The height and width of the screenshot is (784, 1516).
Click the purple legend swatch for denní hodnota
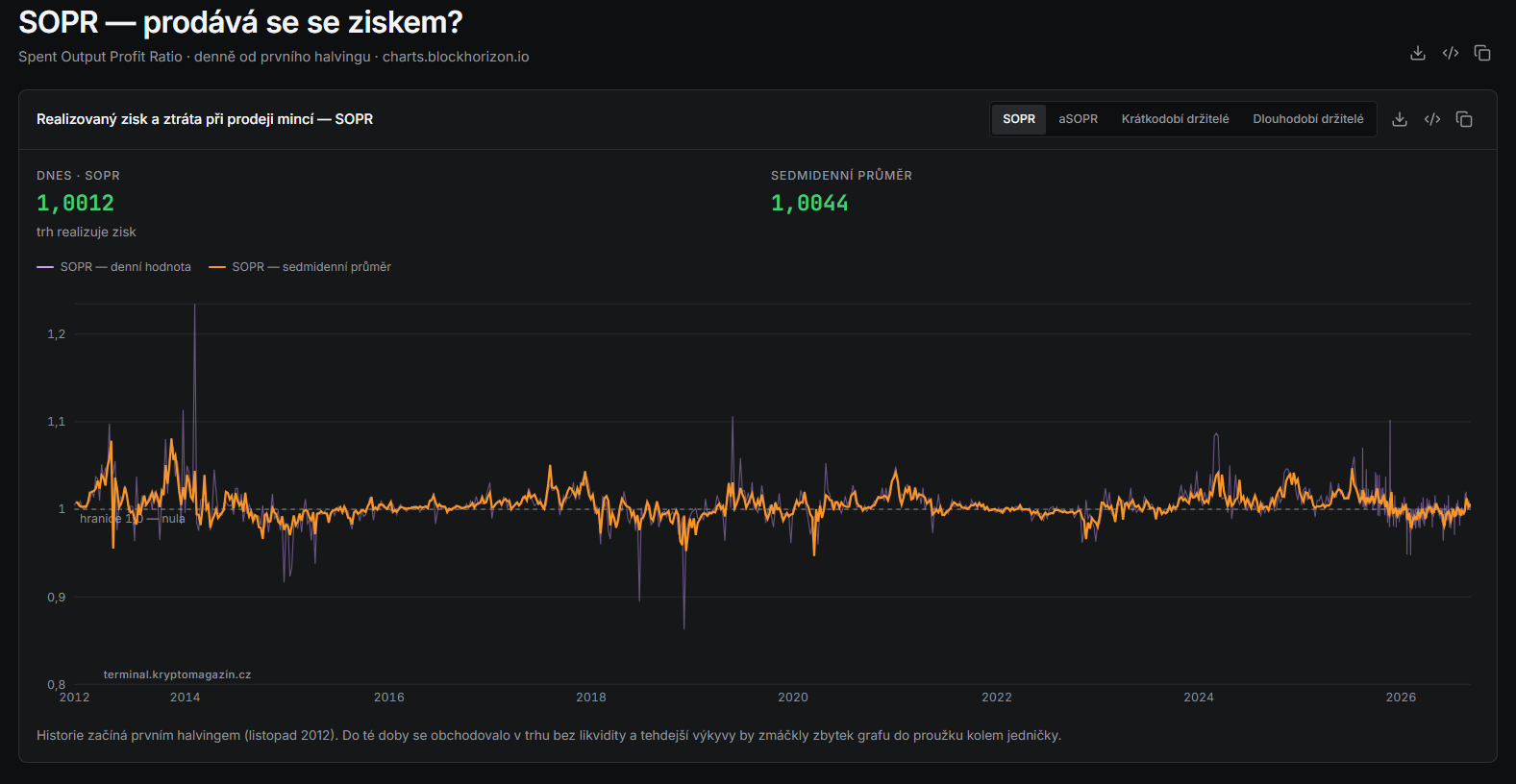coord(45,267)
